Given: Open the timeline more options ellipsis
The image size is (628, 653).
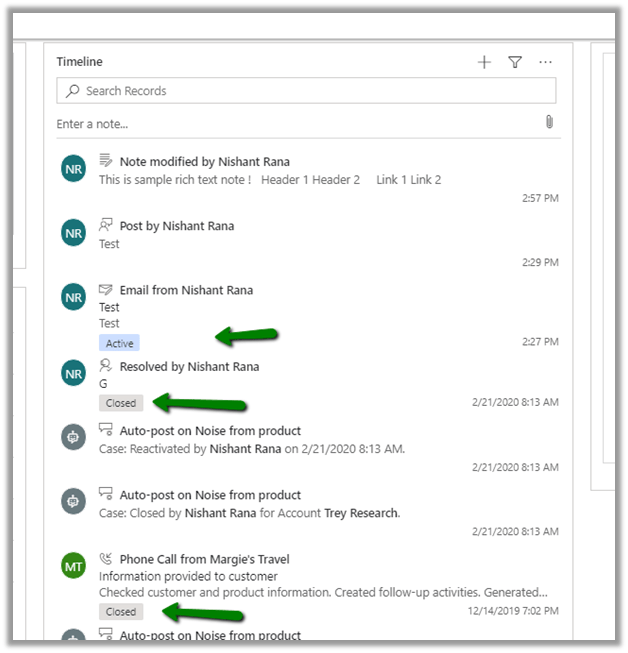Looking at the screenshot, I should point(545,62).
